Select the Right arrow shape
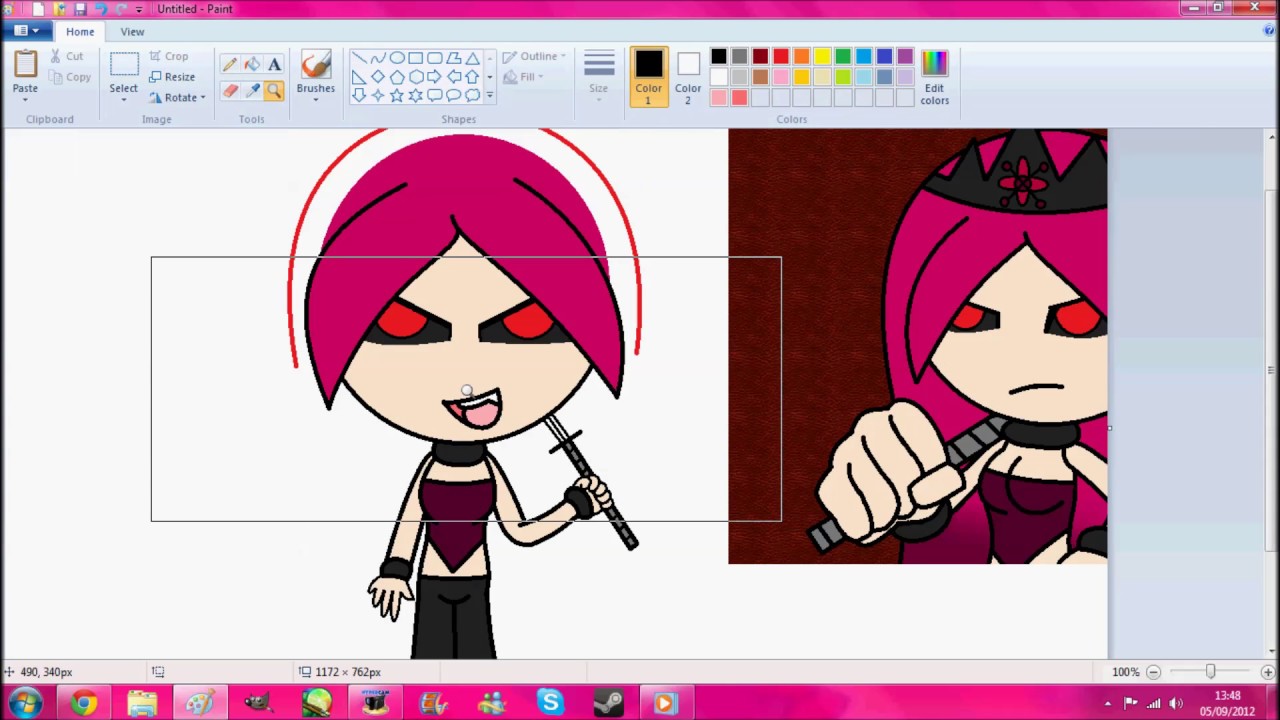 (x=435, y=76)
